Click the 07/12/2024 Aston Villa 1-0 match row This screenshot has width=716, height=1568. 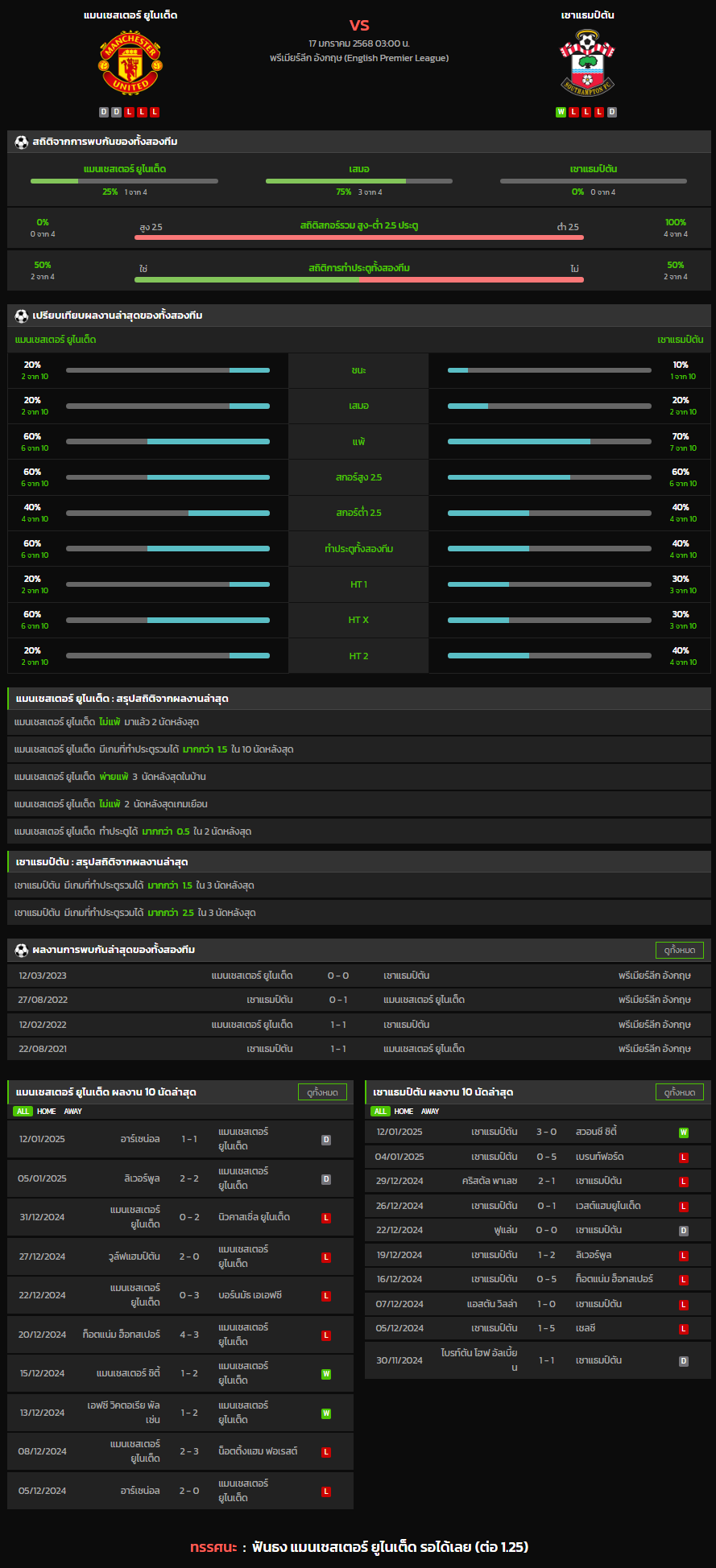pos(538,1304)
